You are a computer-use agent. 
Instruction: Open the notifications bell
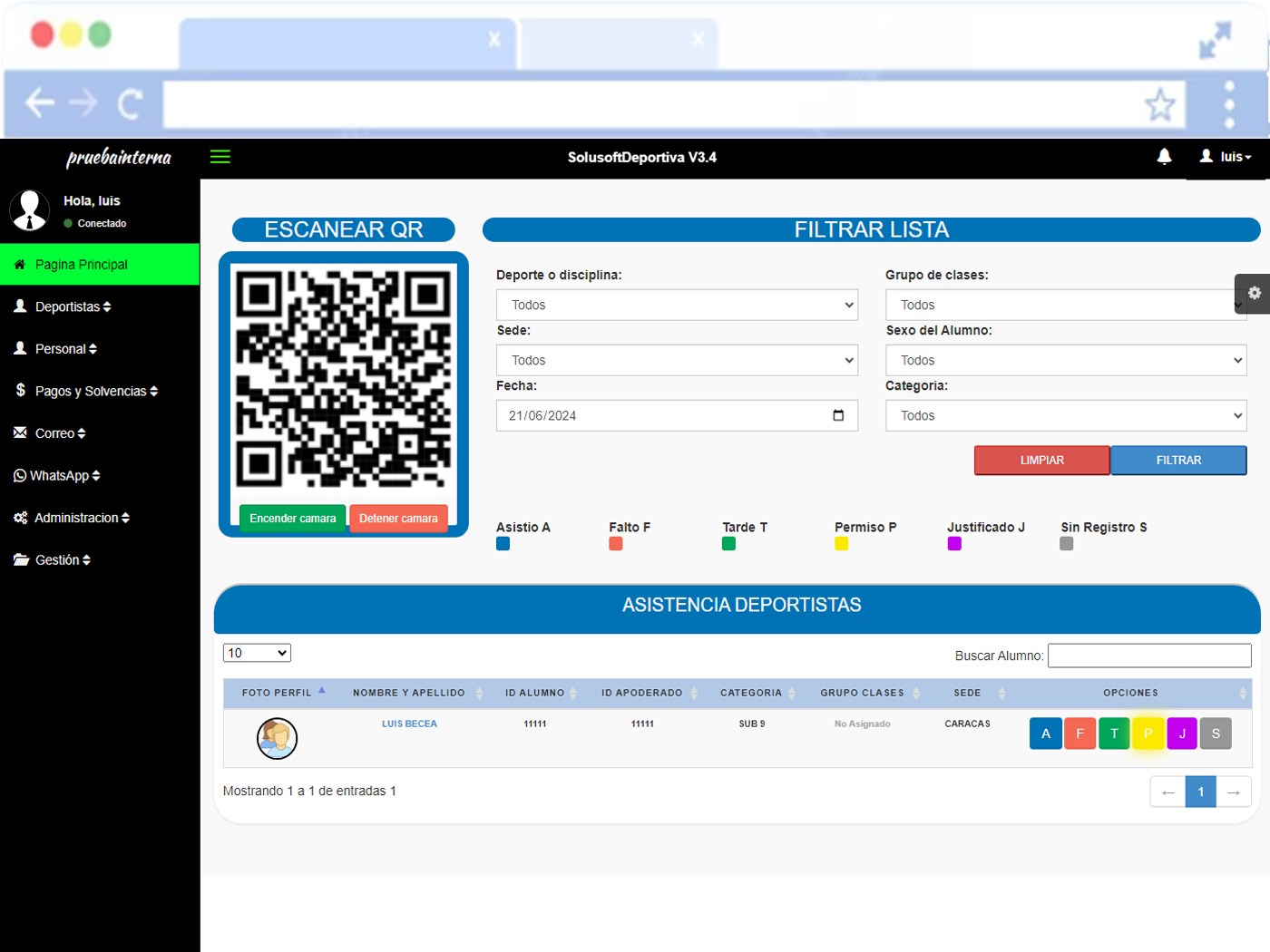tap(1164, 157)
